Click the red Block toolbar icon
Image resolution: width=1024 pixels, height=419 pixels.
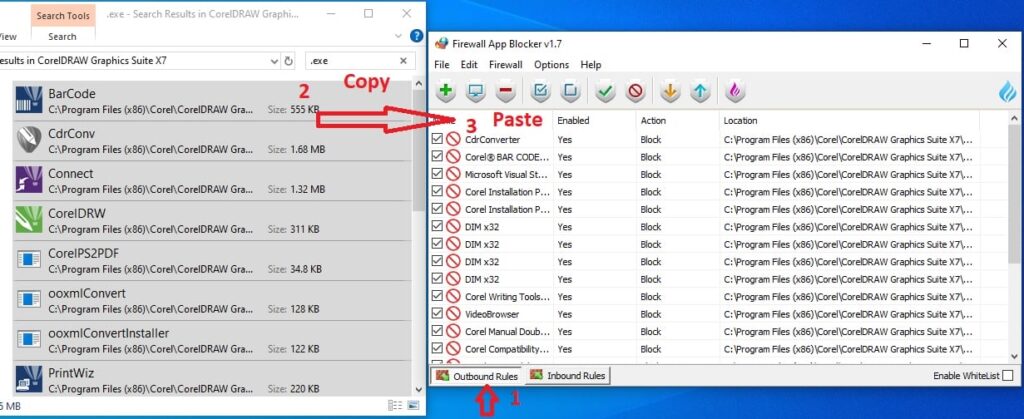tap(635, 91)
